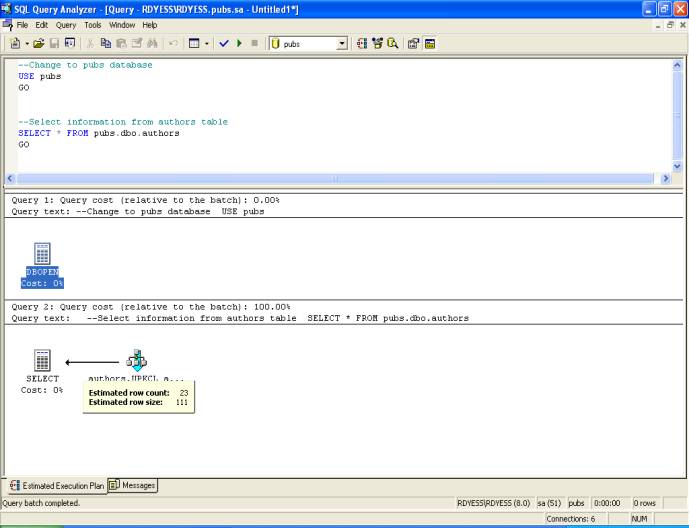Screen dimensions: 689x528
Task: Open the Query menu
Action: pos(66,25)
